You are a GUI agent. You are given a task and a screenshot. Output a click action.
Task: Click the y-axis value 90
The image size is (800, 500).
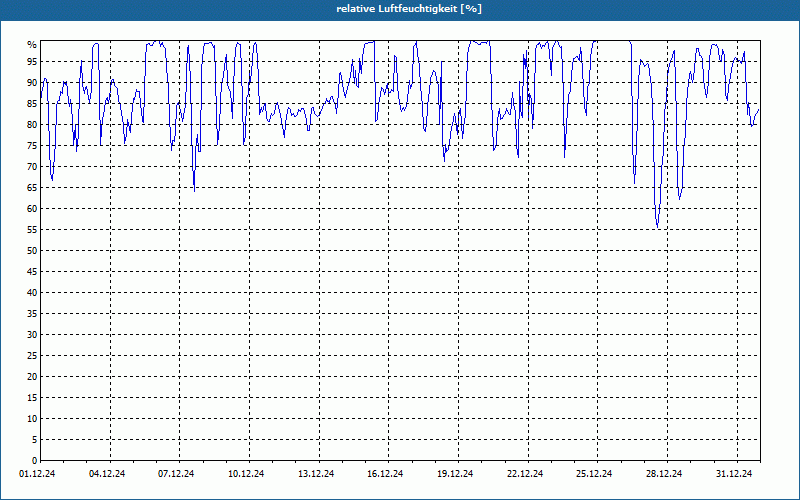pos(32,83)
